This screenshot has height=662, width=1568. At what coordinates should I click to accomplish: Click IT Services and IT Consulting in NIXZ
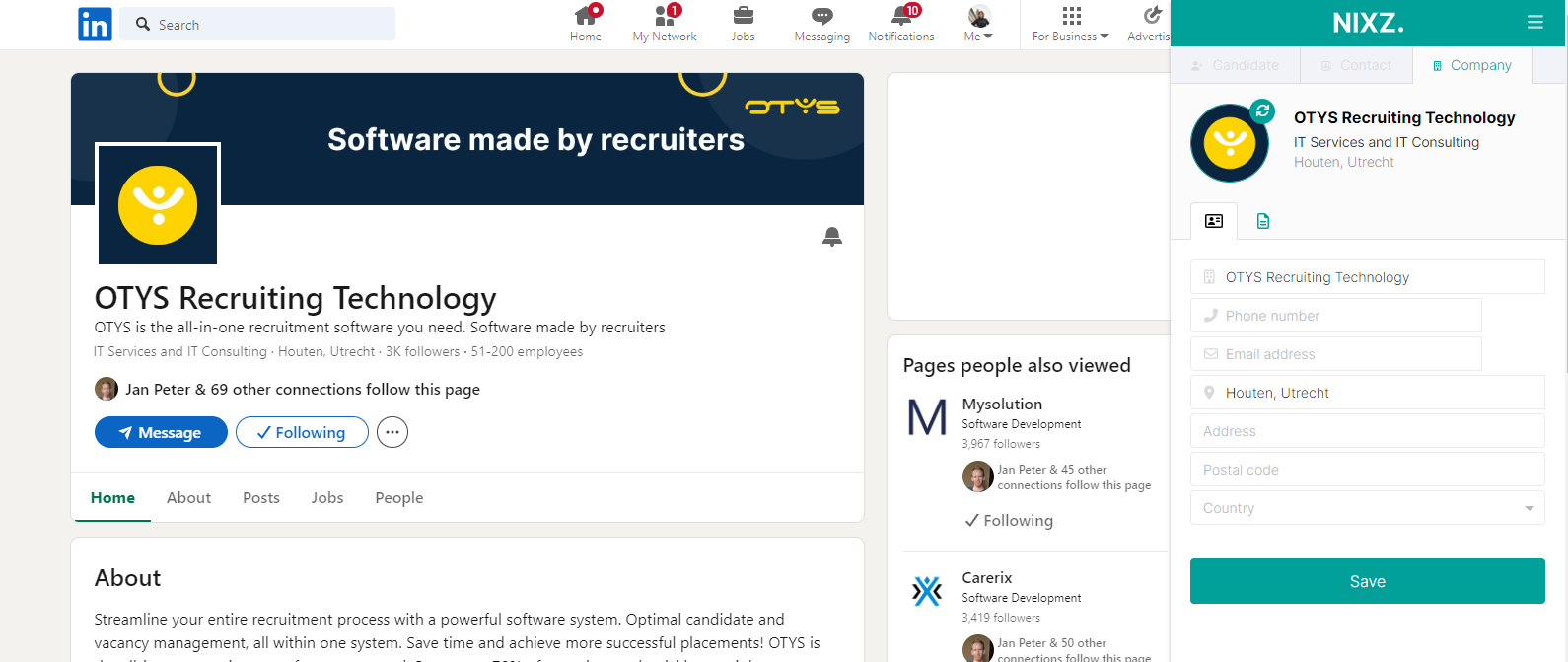1387,142
